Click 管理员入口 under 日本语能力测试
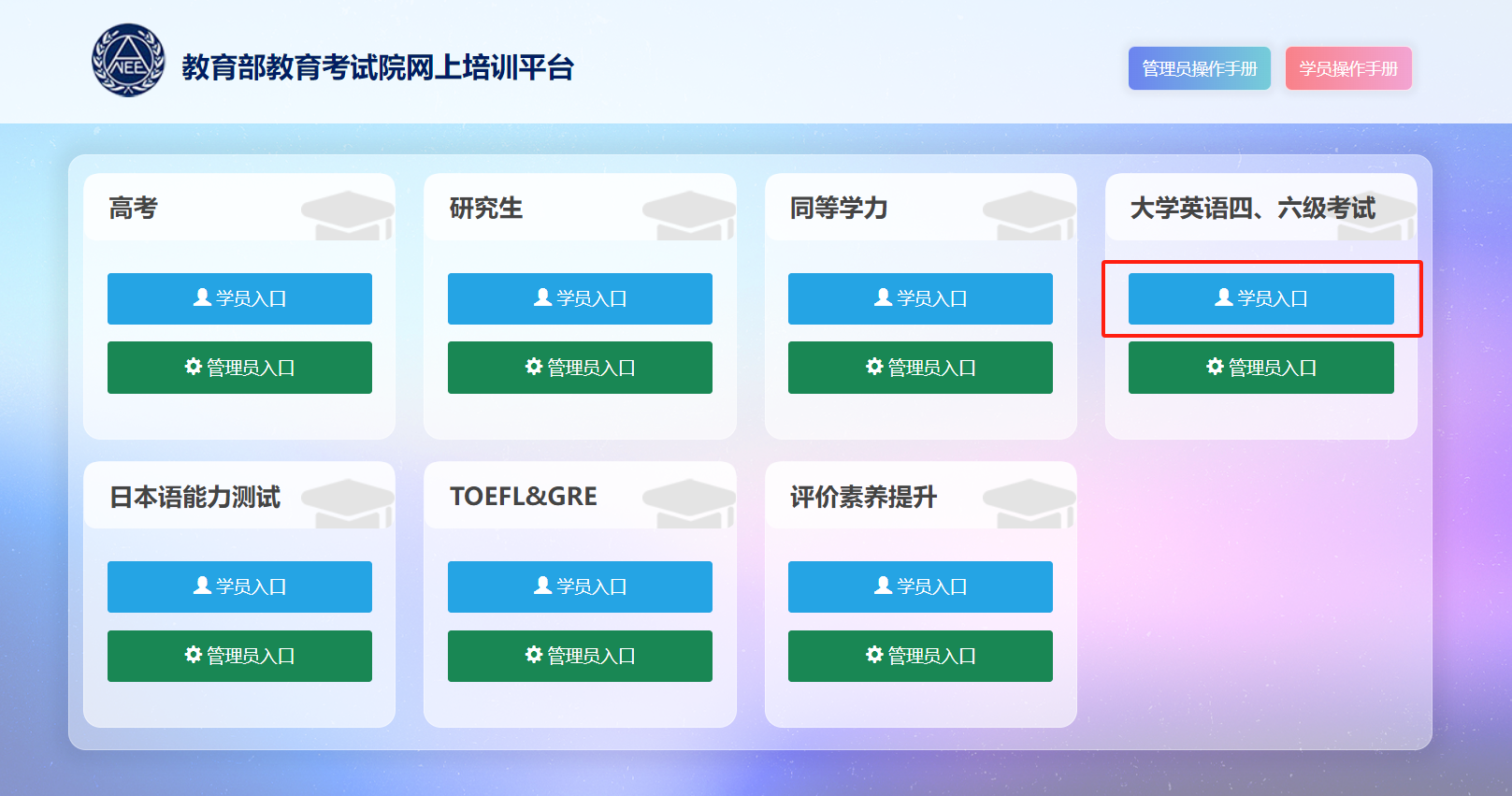The height and width of the screenshot is (796, 1512). coord(239,656)
